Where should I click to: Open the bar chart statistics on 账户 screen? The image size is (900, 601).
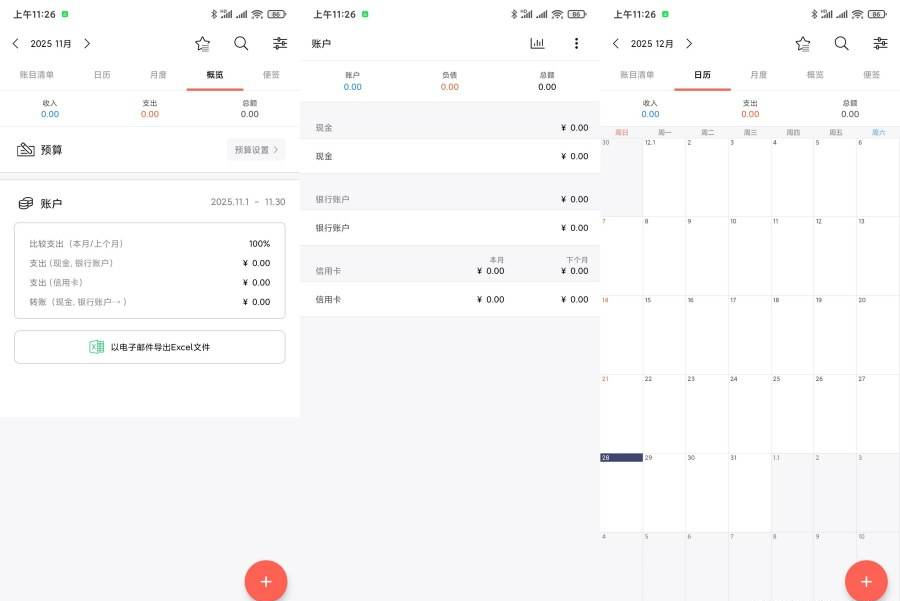point(537,44)
